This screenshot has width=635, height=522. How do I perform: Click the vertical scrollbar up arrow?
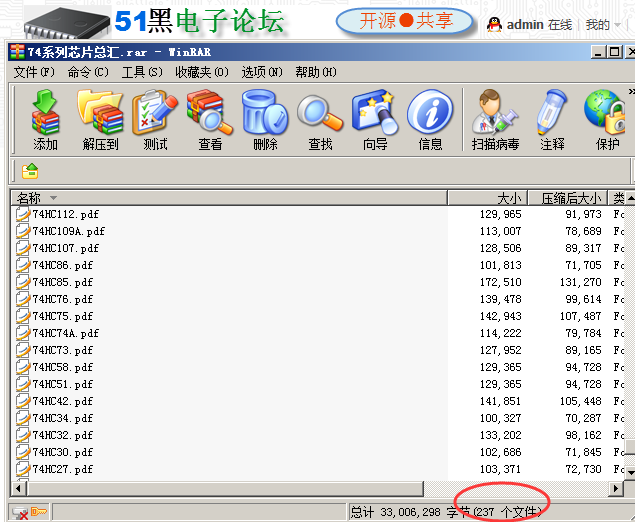[x=631, y=198]
